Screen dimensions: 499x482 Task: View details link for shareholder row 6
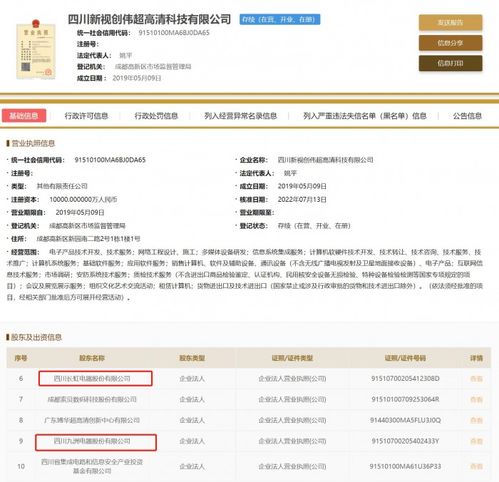[476, 379]
